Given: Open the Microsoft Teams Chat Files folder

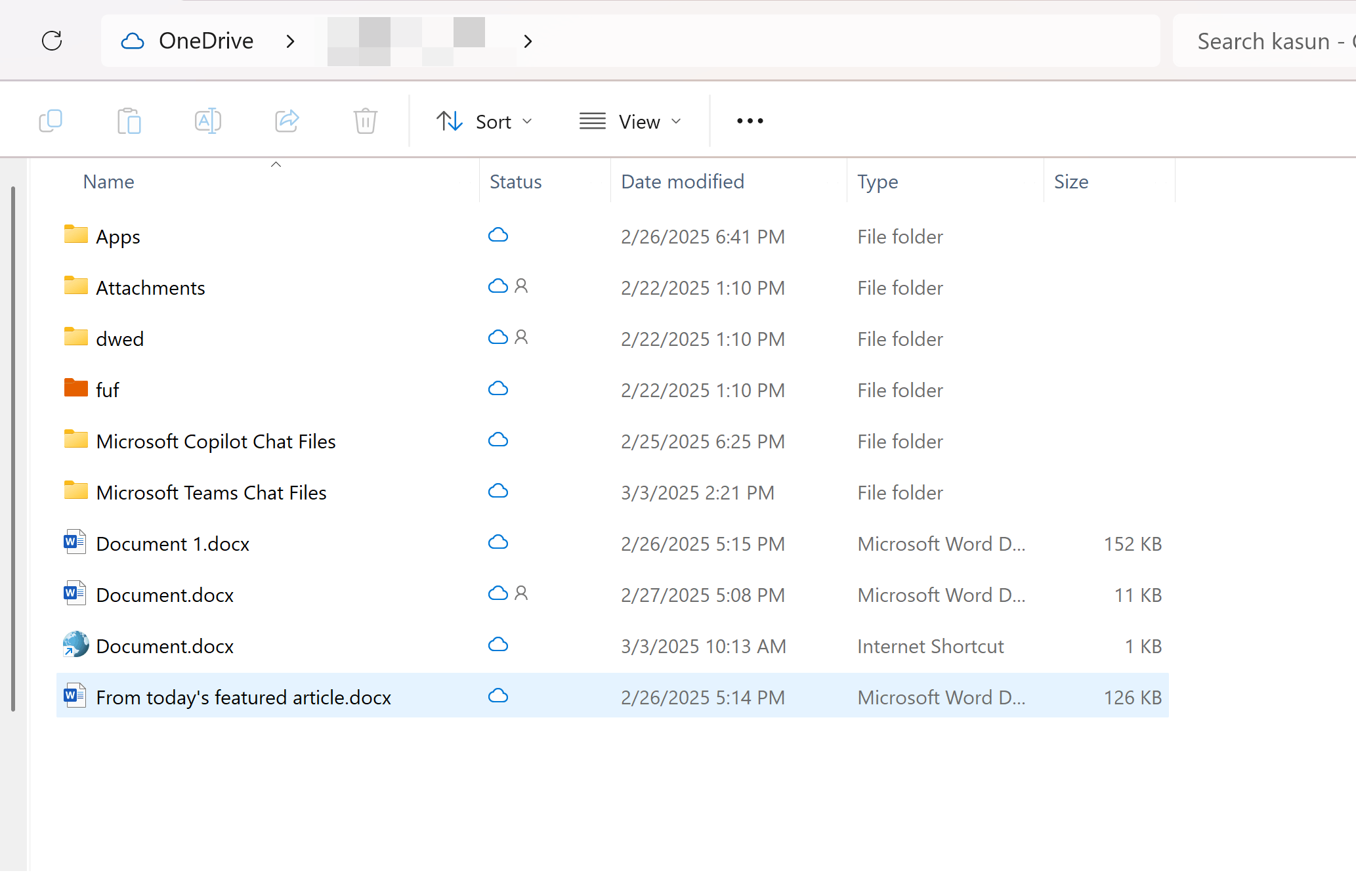Looking at the screenshot, I should tap(211, 492).
